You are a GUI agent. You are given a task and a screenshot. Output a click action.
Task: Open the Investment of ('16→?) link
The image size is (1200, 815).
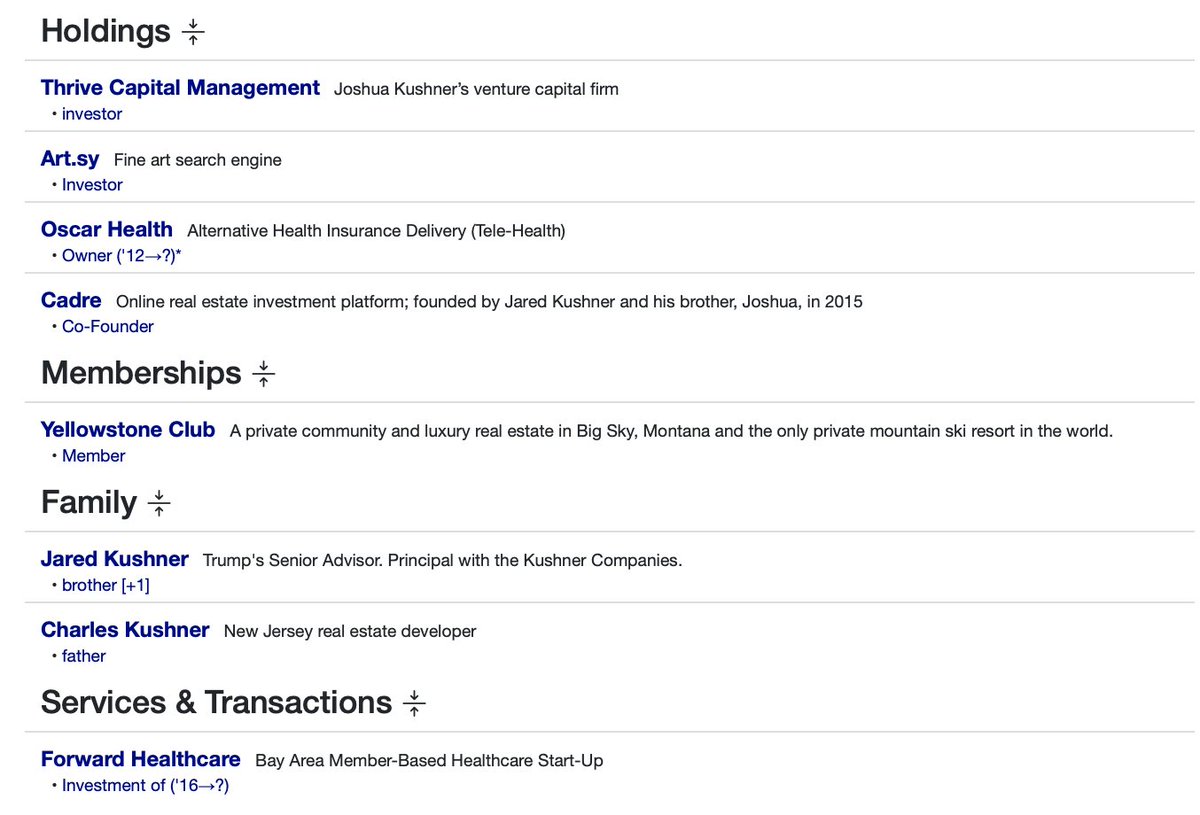(145, 786)
